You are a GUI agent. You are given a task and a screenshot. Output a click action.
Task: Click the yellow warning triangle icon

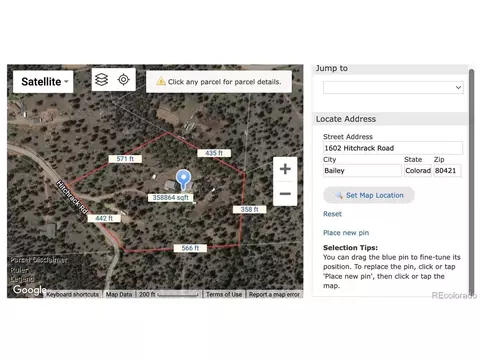pos(161,81)
